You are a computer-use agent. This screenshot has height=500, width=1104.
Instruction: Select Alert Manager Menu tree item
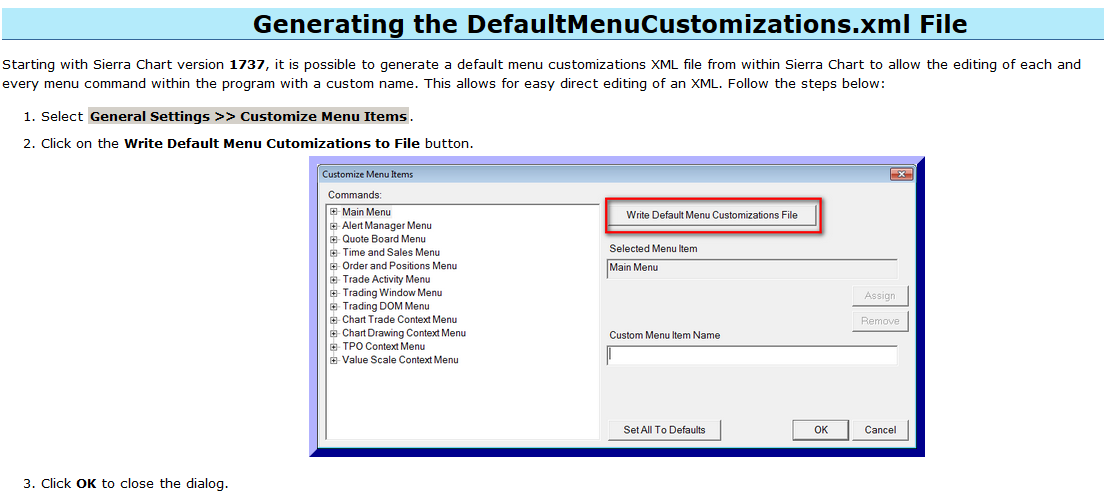click(x=387, y=225)
